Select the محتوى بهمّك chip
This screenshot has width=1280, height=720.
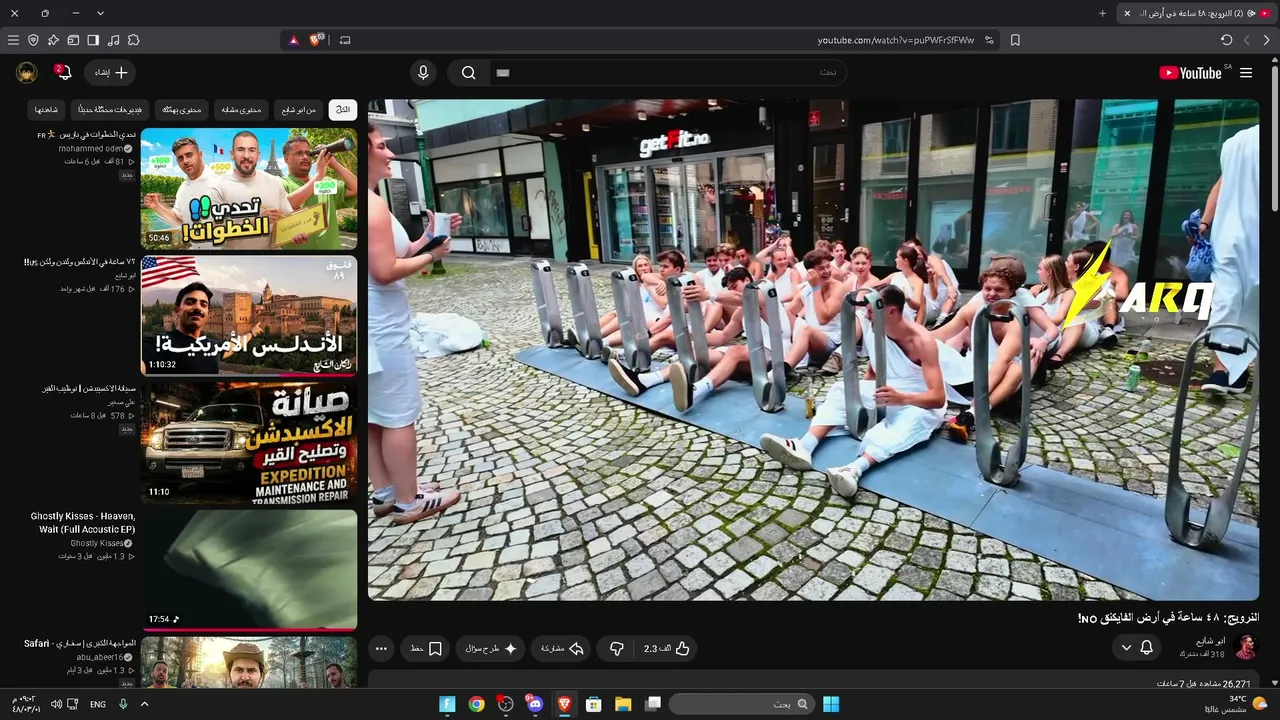[x=181, y=109]
